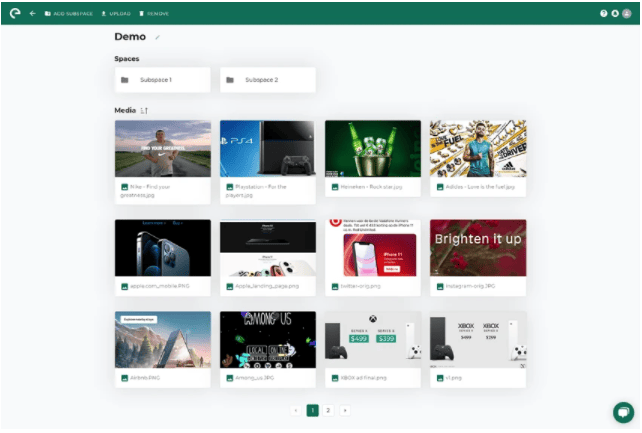Click the Subspace 1 folder icon

point(125,80)
